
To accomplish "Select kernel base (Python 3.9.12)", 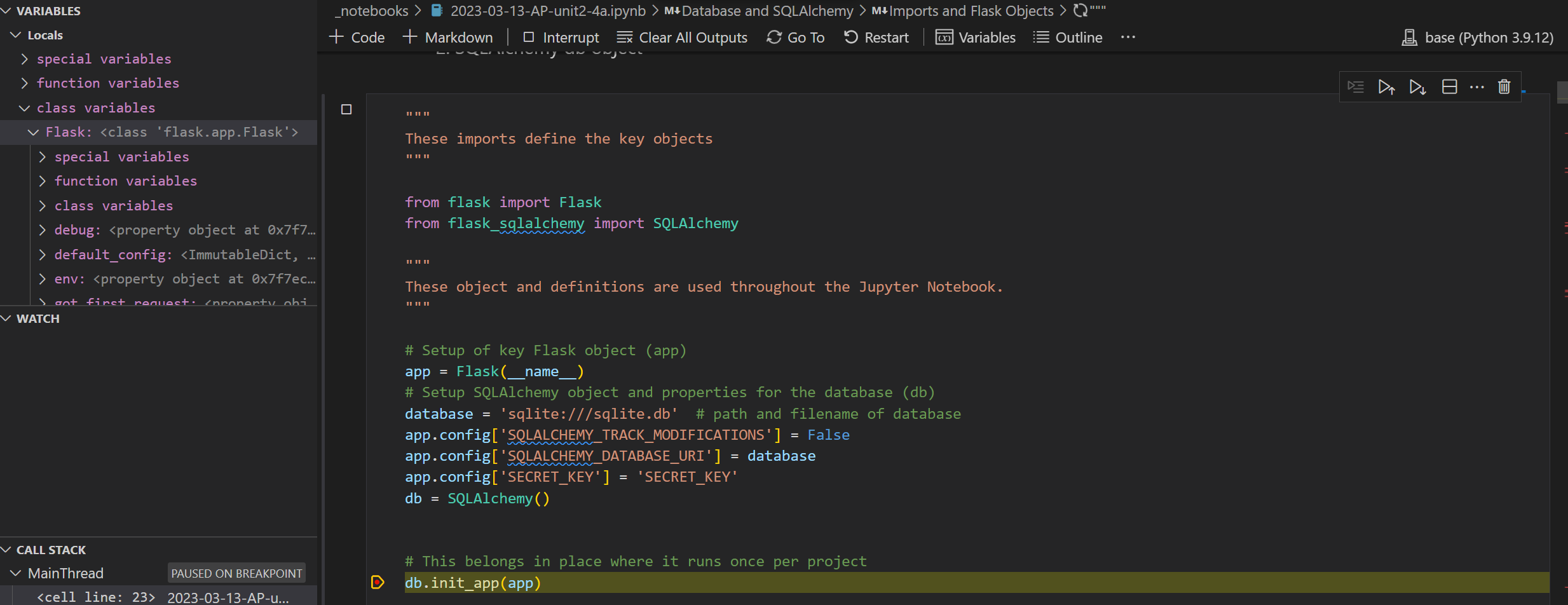I will [x=1478, y=37].
